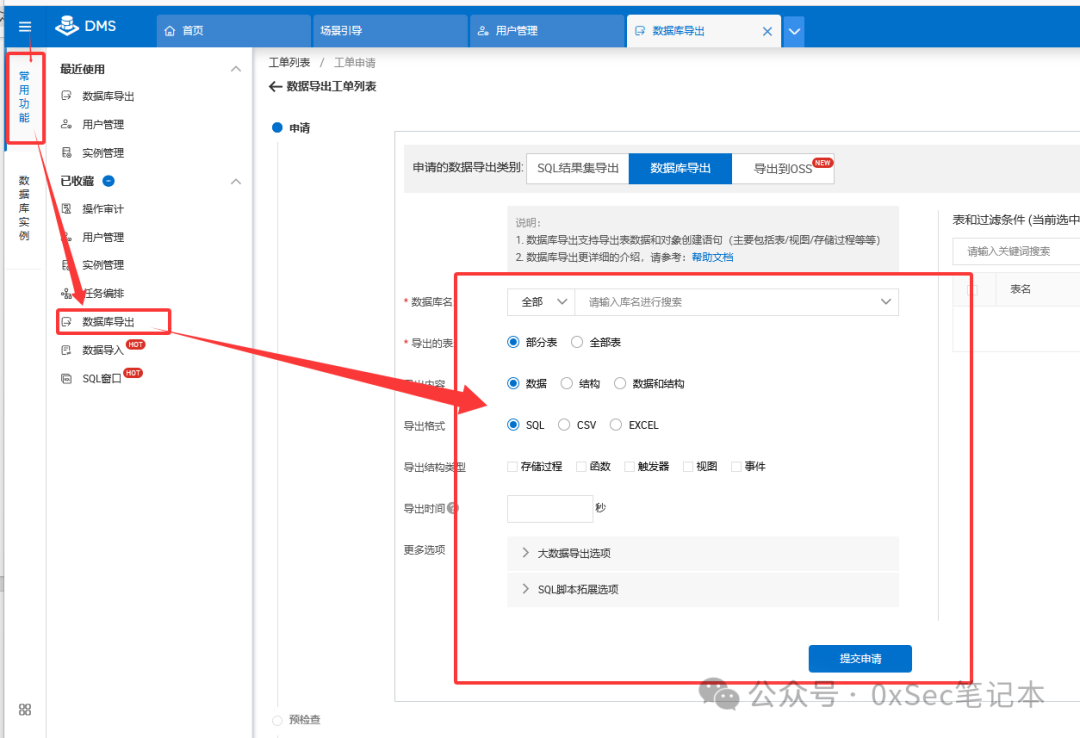Click the blue minus icon beside 已收藏

[108, 181]
